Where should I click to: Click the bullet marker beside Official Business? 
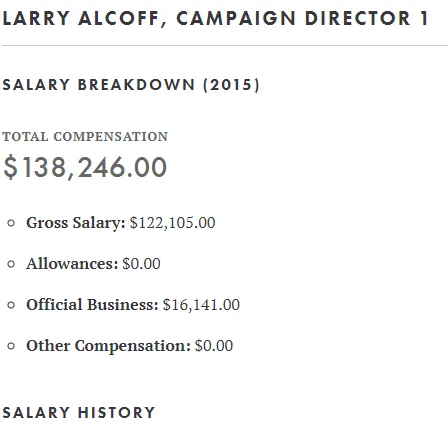(x=11, y=305)
